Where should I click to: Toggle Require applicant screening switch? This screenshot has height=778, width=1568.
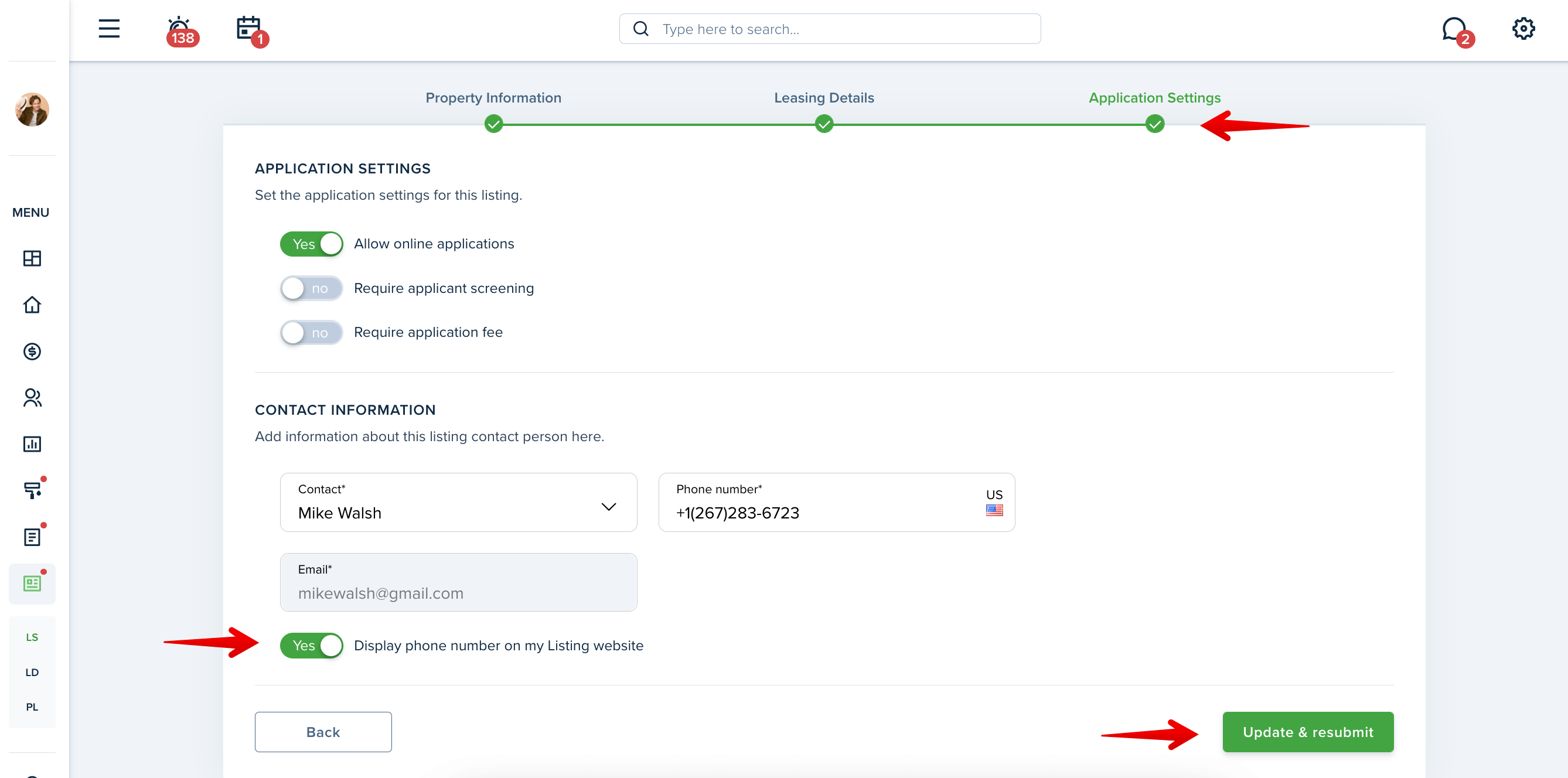point(311,289)
